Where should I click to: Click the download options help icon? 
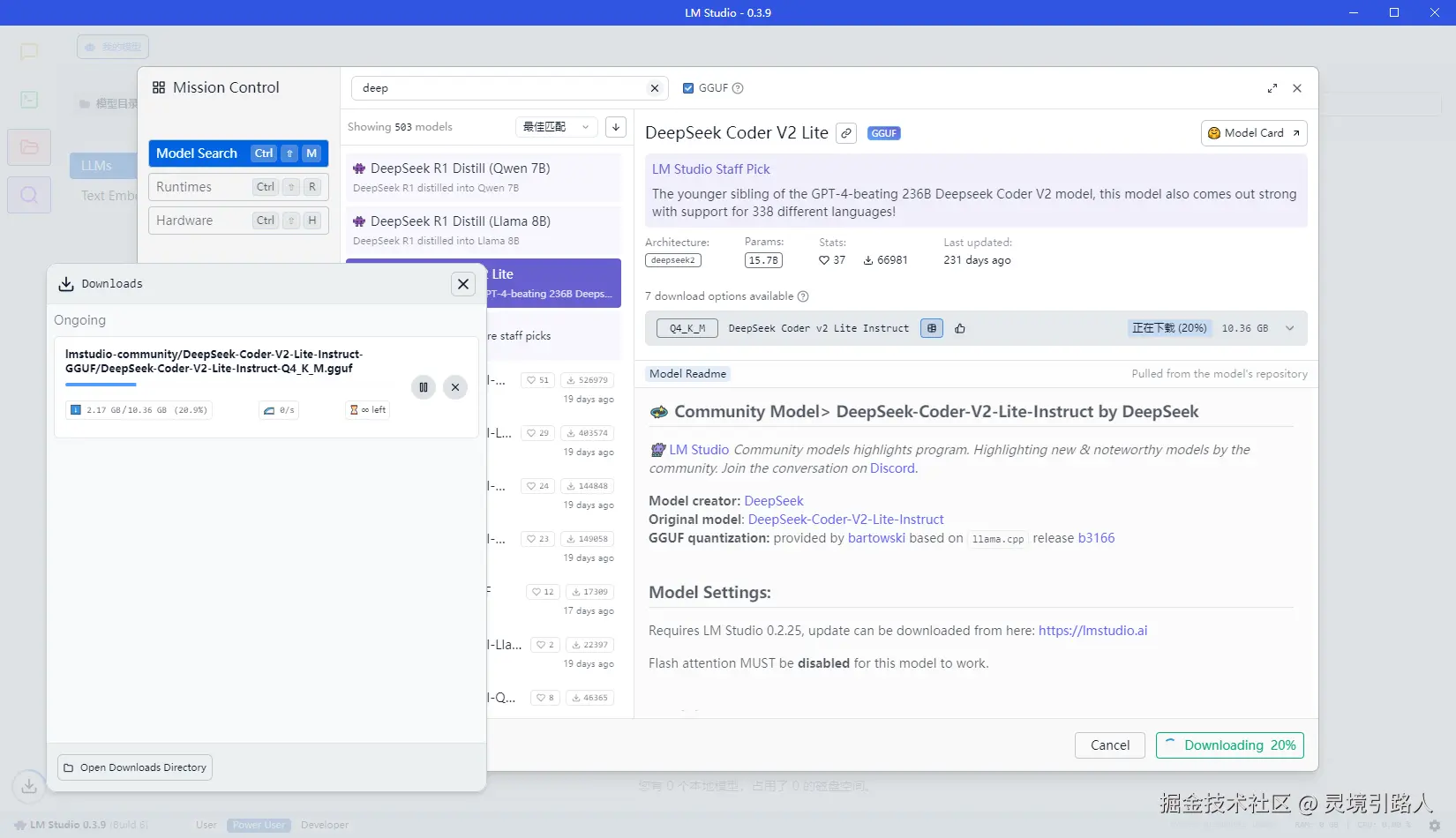click(x=803, y=296)
